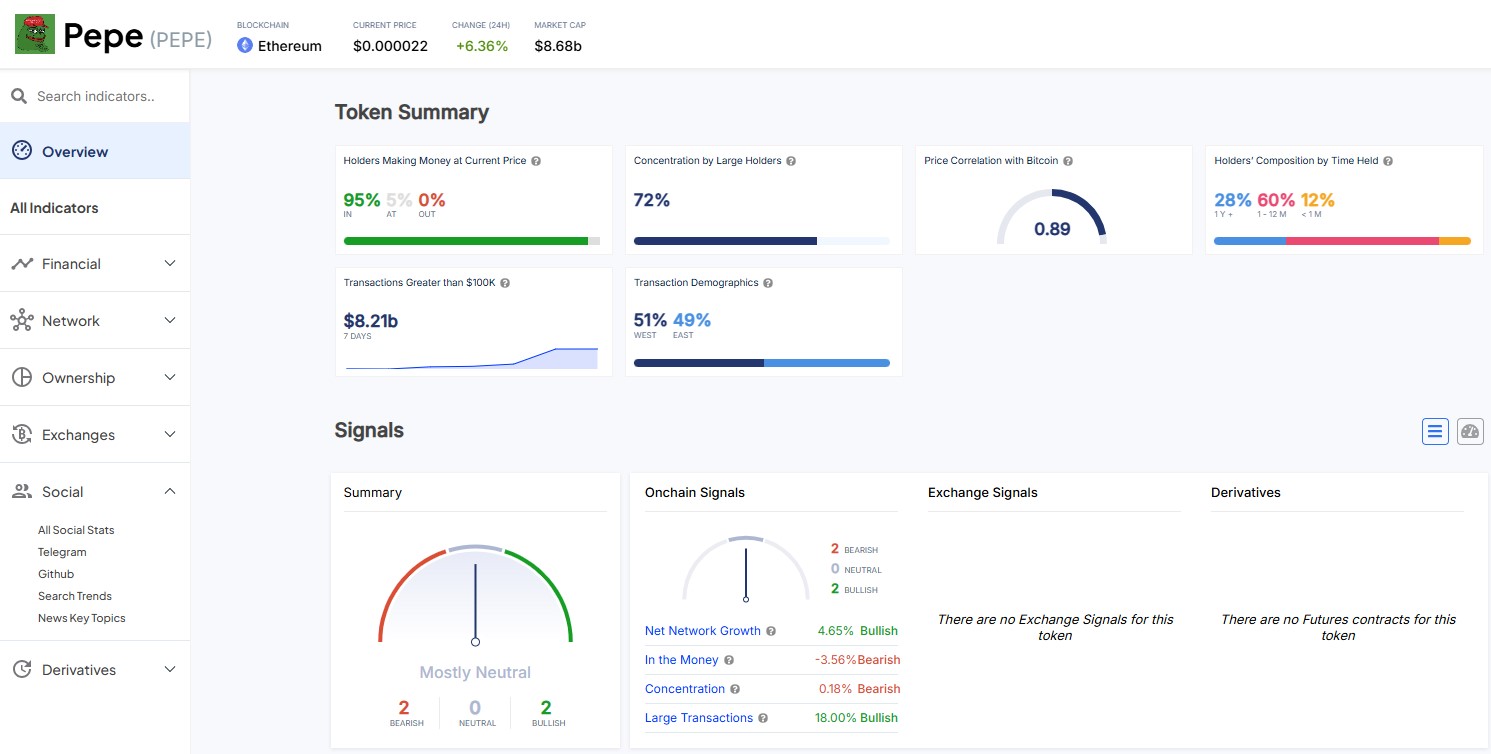
Task: Switch Signals to list view
Action: 1435,431
